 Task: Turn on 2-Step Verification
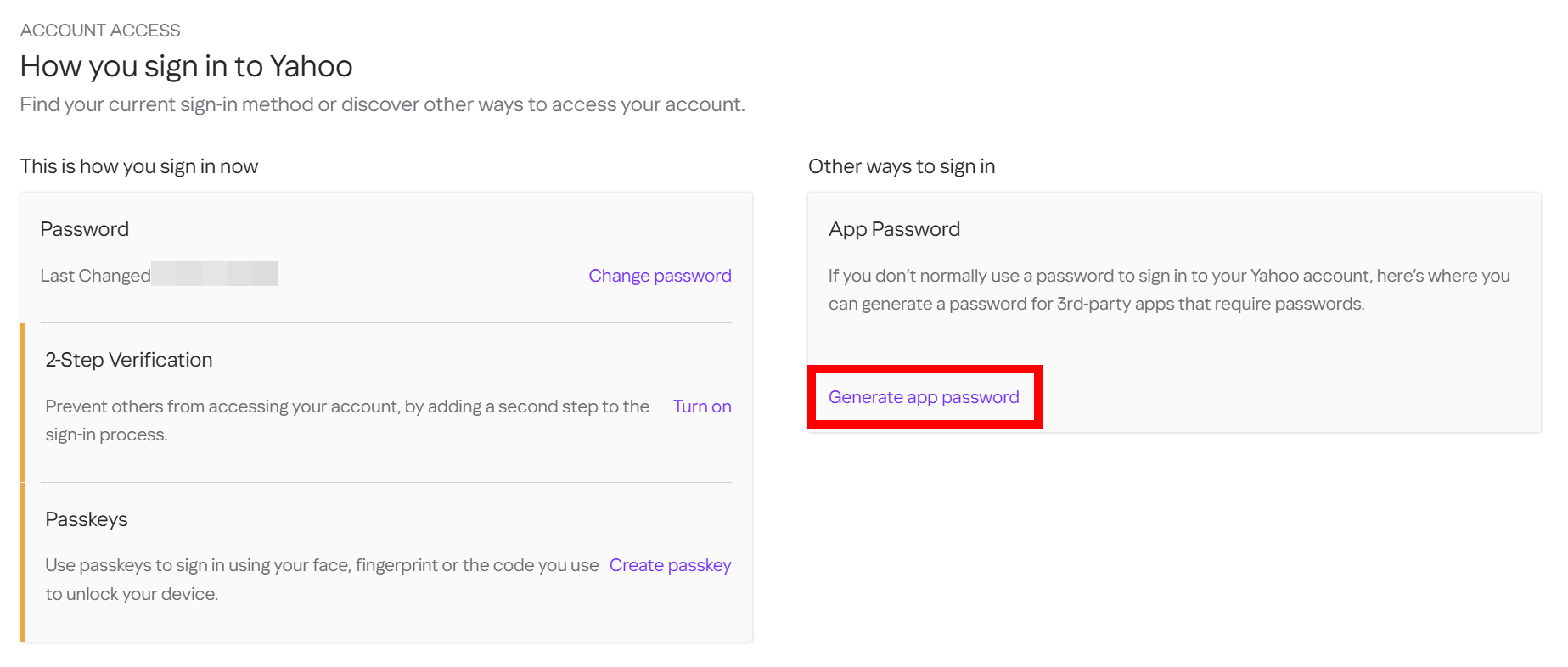701,406
